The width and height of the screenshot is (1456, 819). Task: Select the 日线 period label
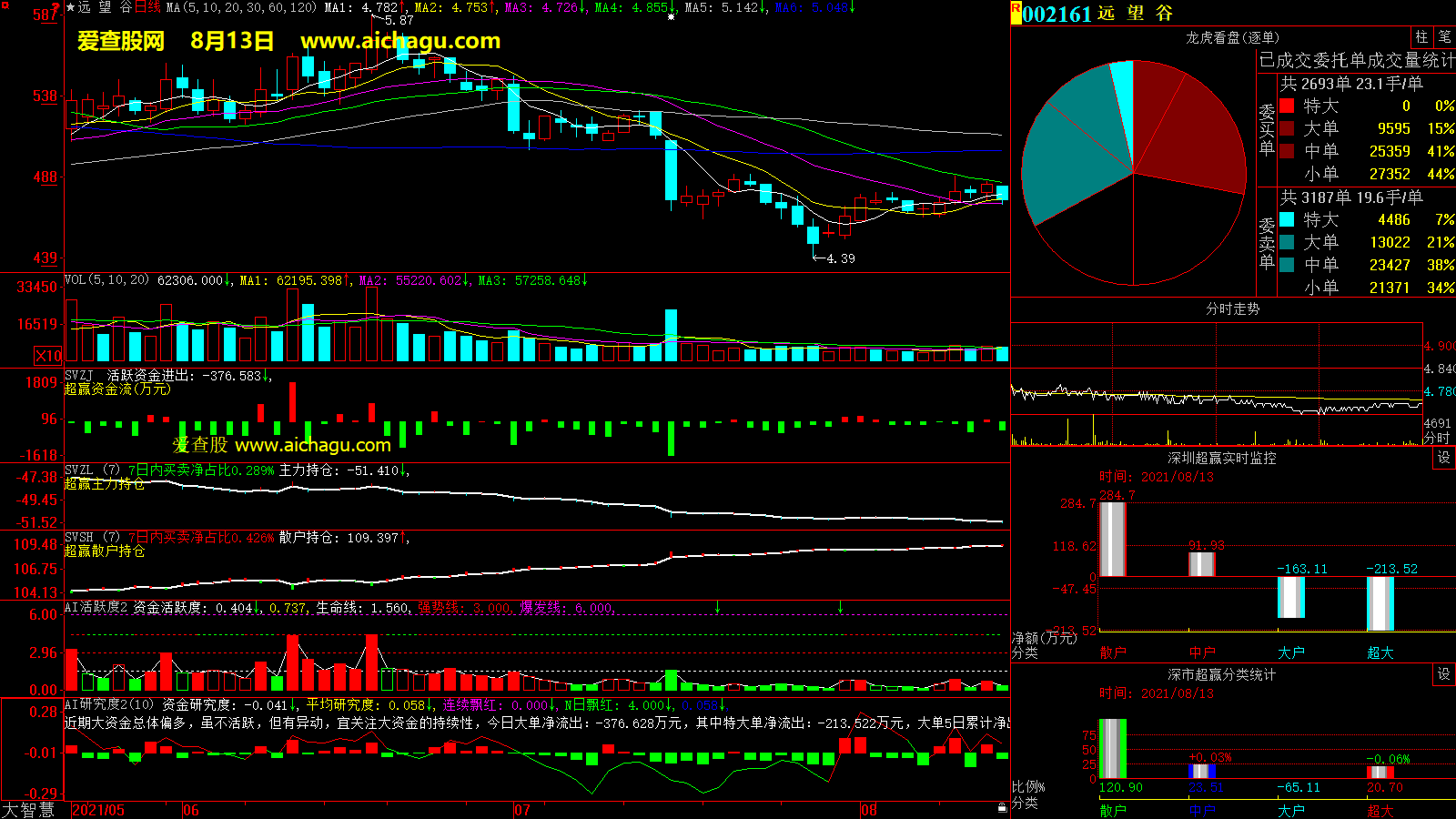pyautogui.click(x=148, y=7)
